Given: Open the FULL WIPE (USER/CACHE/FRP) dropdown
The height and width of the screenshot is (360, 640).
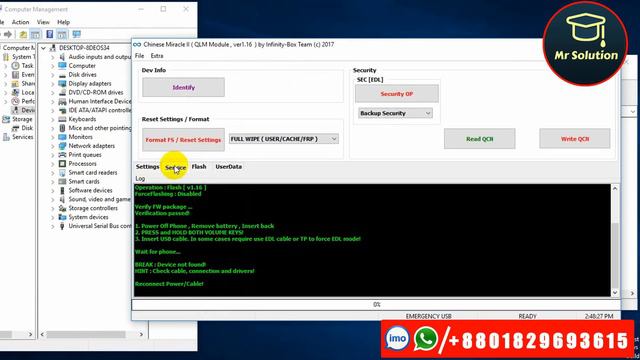Looking at the screenshot, I should pos(284,139).
